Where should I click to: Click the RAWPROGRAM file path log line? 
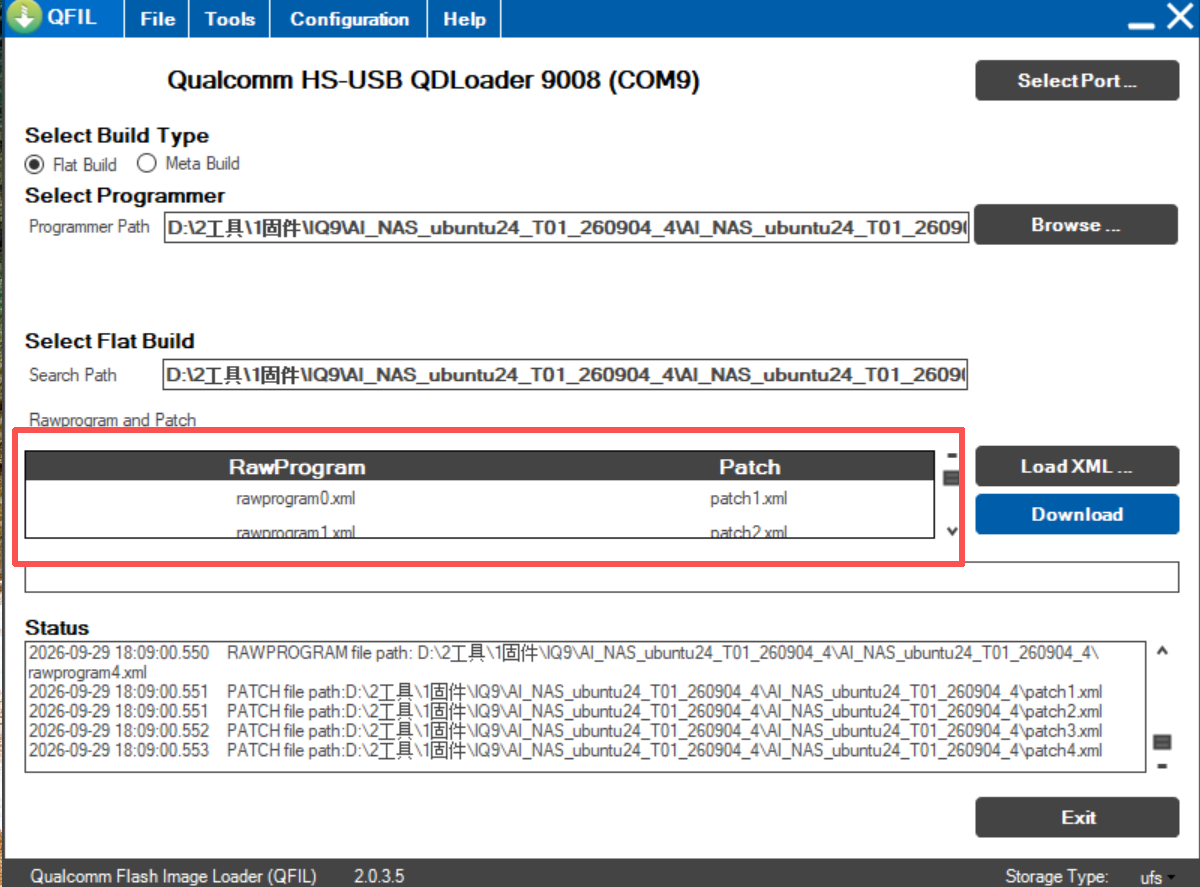pos(565,662)
